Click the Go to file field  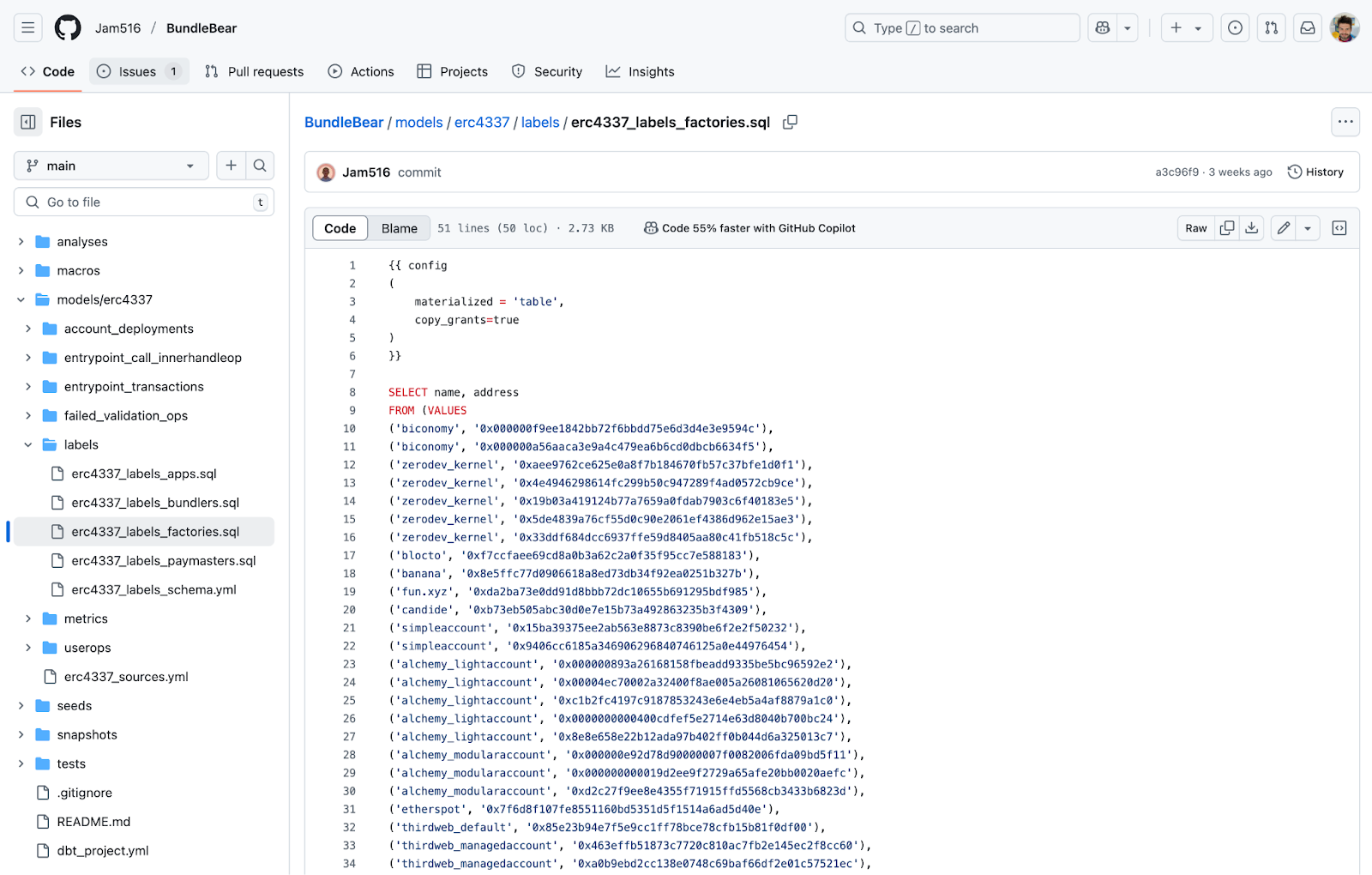[144, 202]
